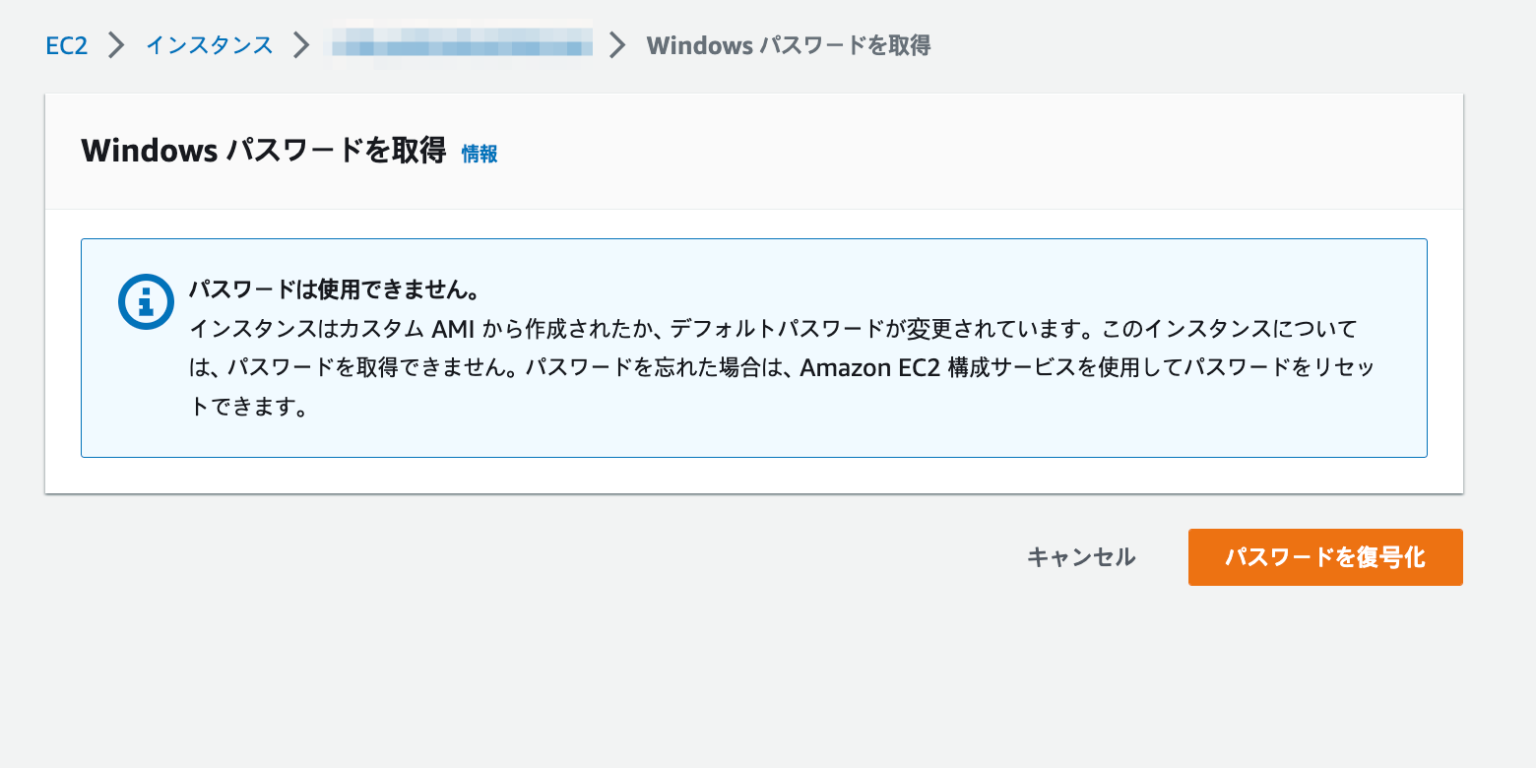Click the blue information icon in the alert

pyautogui.click(x=146, y=301)
